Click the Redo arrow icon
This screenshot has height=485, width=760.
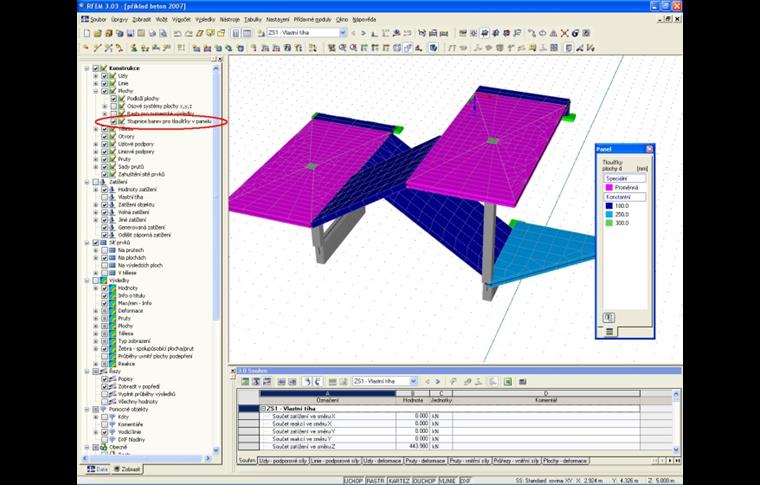point(188,33)
